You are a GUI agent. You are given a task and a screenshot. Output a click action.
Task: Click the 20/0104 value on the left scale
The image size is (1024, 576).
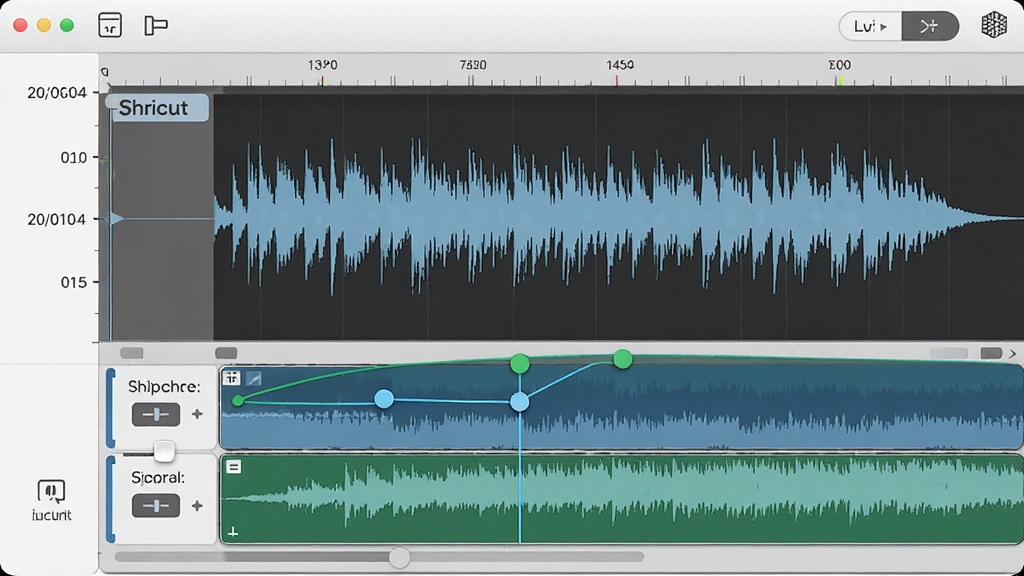coord(56,219)
